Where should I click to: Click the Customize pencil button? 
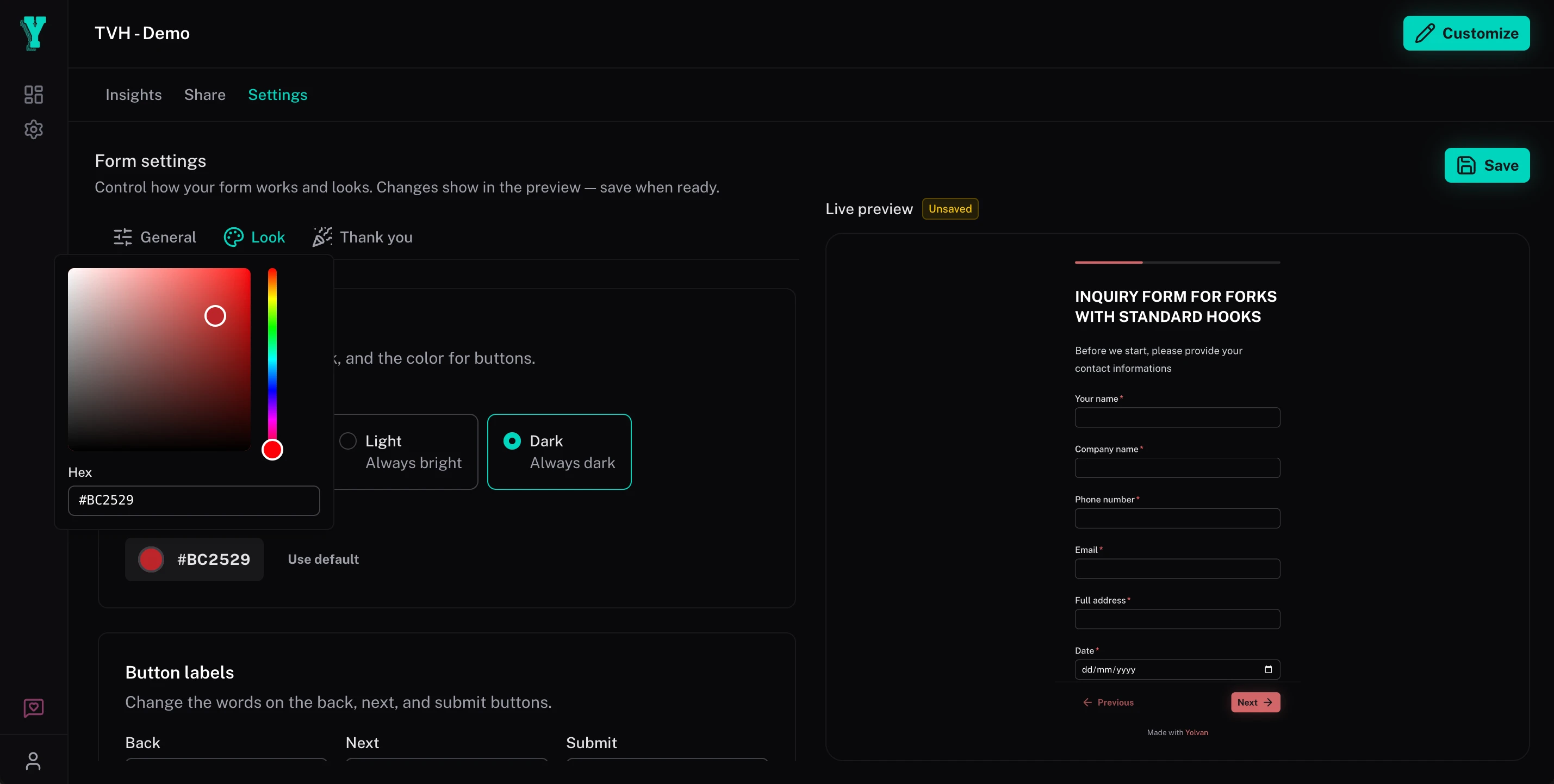pyautogui.click(x=1466, y=33)
